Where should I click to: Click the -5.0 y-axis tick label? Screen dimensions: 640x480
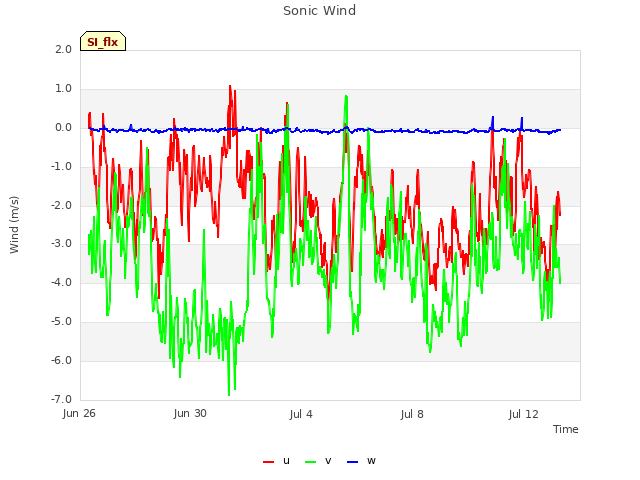[x=61, y=321]
